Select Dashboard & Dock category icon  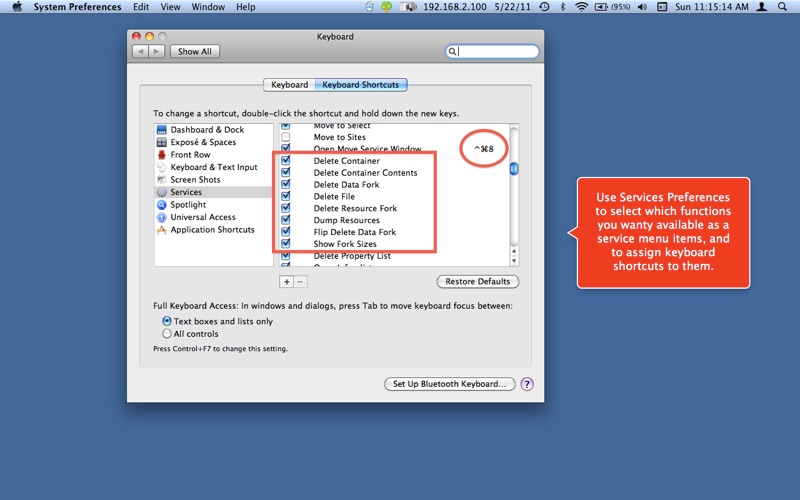click(161, 130)
